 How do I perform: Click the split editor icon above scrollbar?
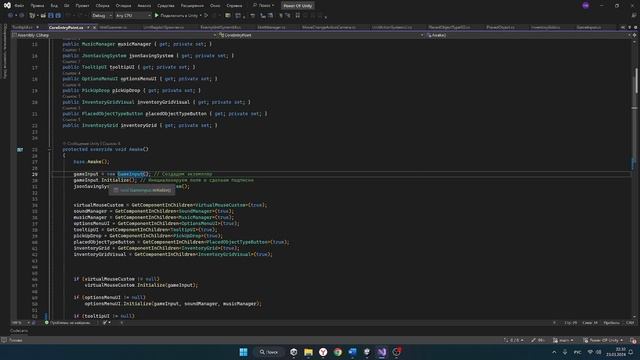(634, 35)
